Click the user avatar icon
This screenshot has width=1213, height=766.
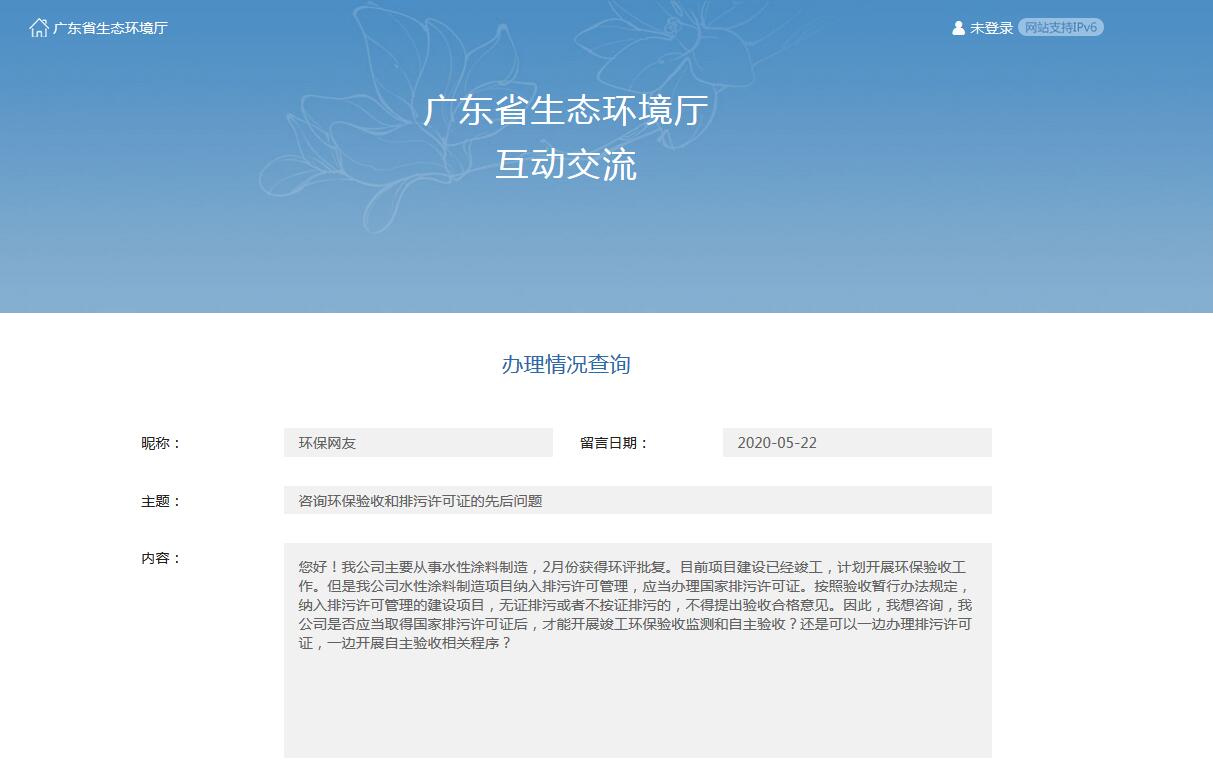coord(958,28)
